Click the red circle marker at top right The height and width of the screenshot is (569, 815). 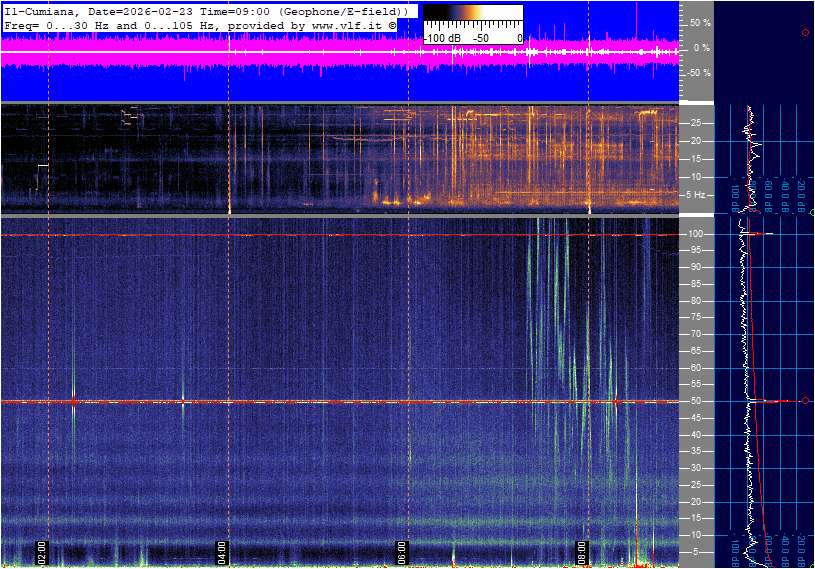point(805,33)
